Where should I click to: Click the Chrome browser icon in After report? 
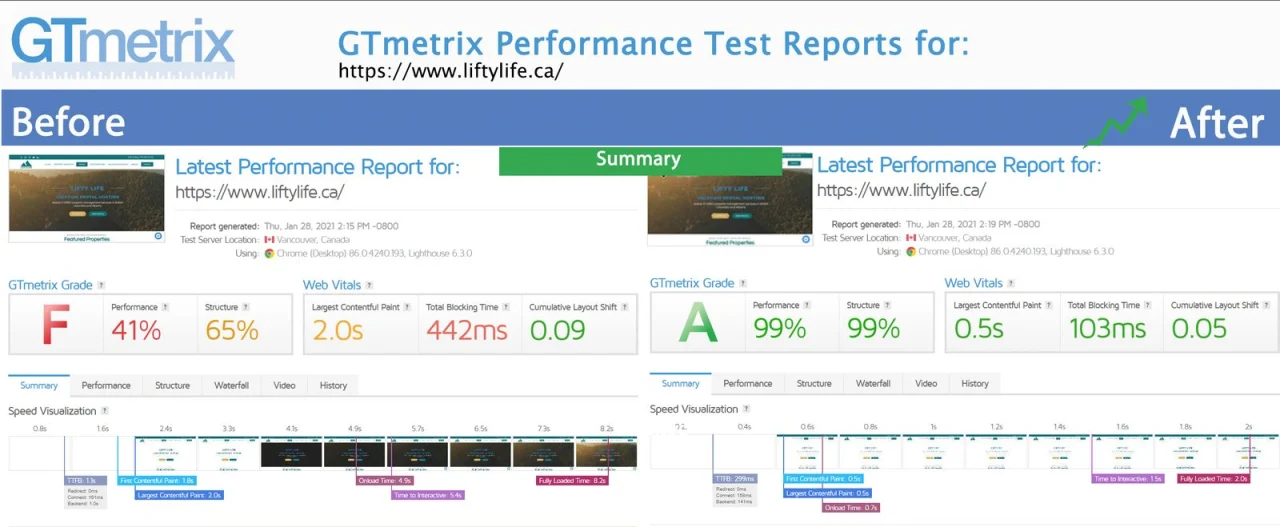point(911,252)
